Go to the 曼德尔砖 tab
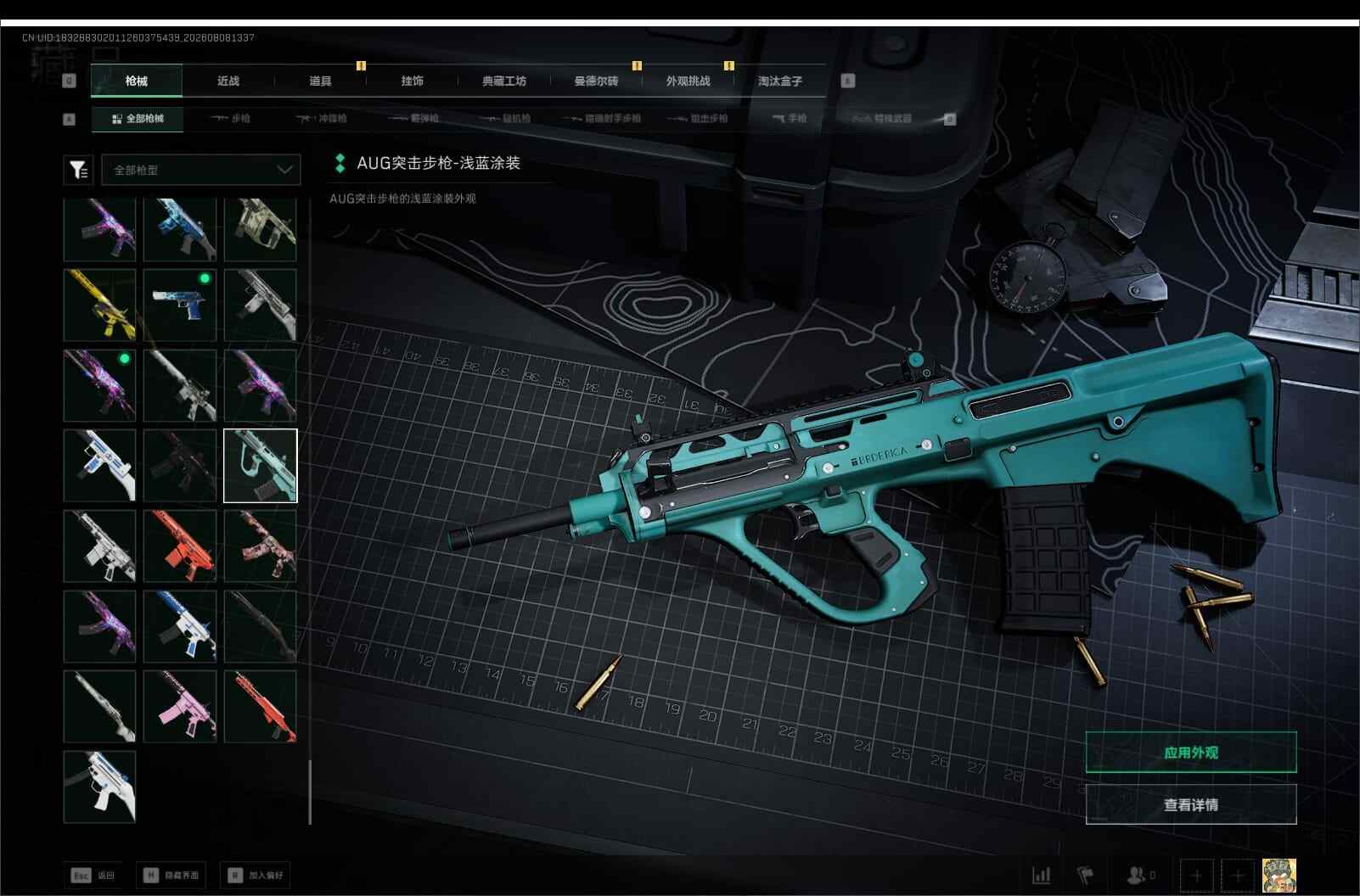The height and width of the screenshot is (896, 1360). click(596, 81)
